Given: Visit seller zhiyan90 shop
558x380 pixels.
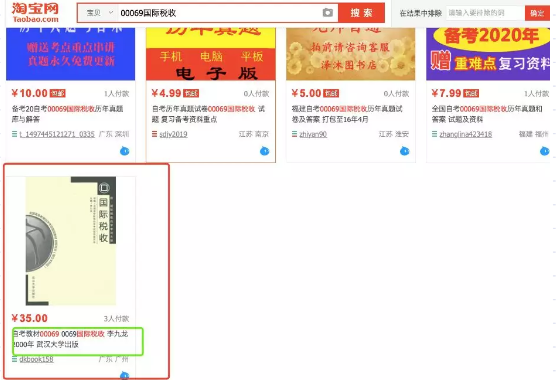Looking at the screenshot, I should pyautogui.click(x=313, y=134).
